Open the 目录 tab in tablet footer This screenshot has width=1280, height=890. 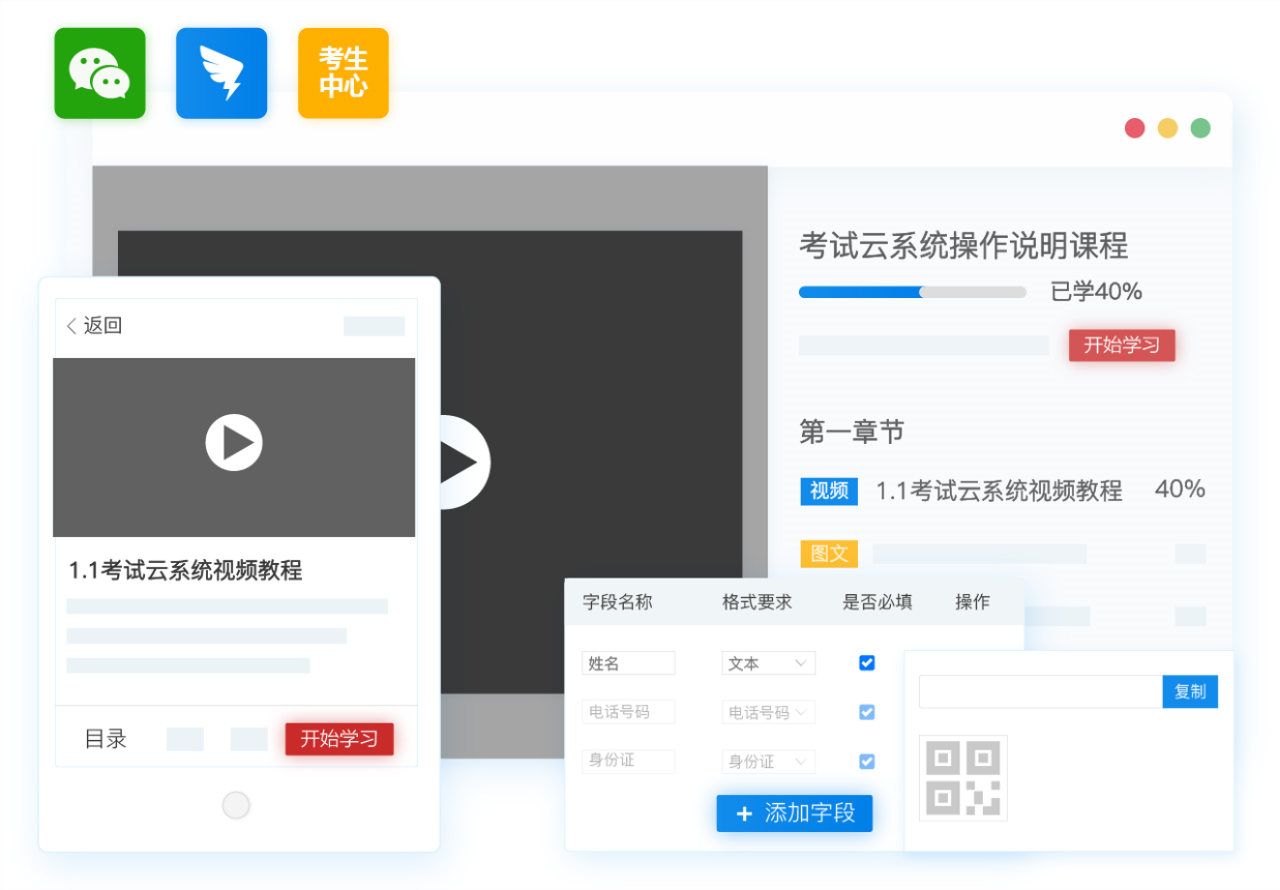106,739
